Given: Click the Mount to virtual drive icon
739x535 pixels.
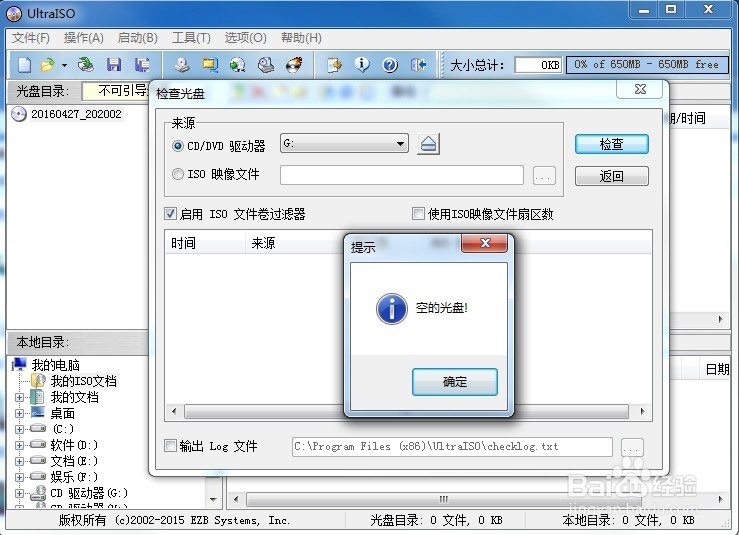Looking at the screenshot, I should click(x=266, y=65).
